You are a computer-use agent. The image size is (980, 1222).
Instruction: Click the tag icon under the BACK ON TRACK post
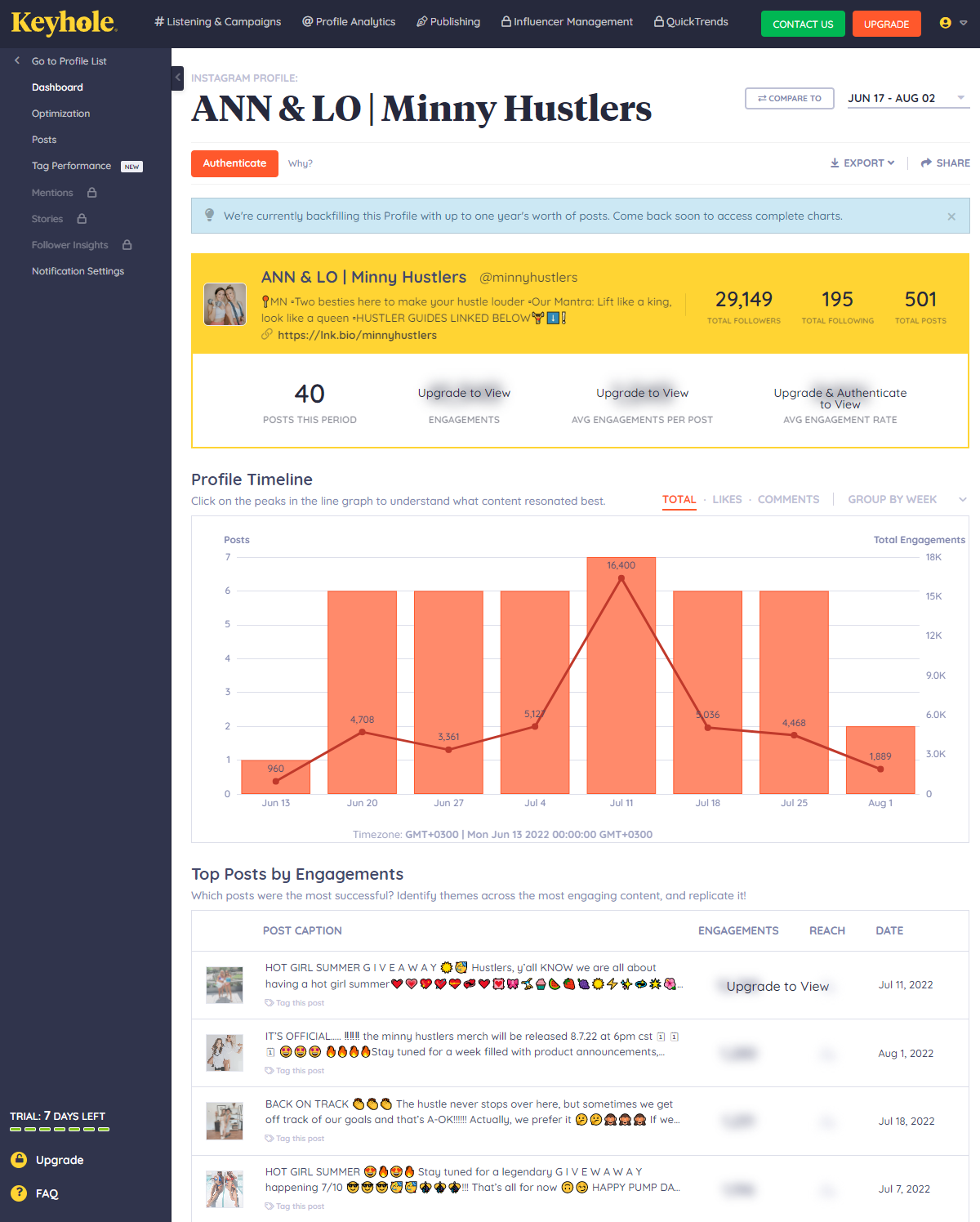[269, 1139]
